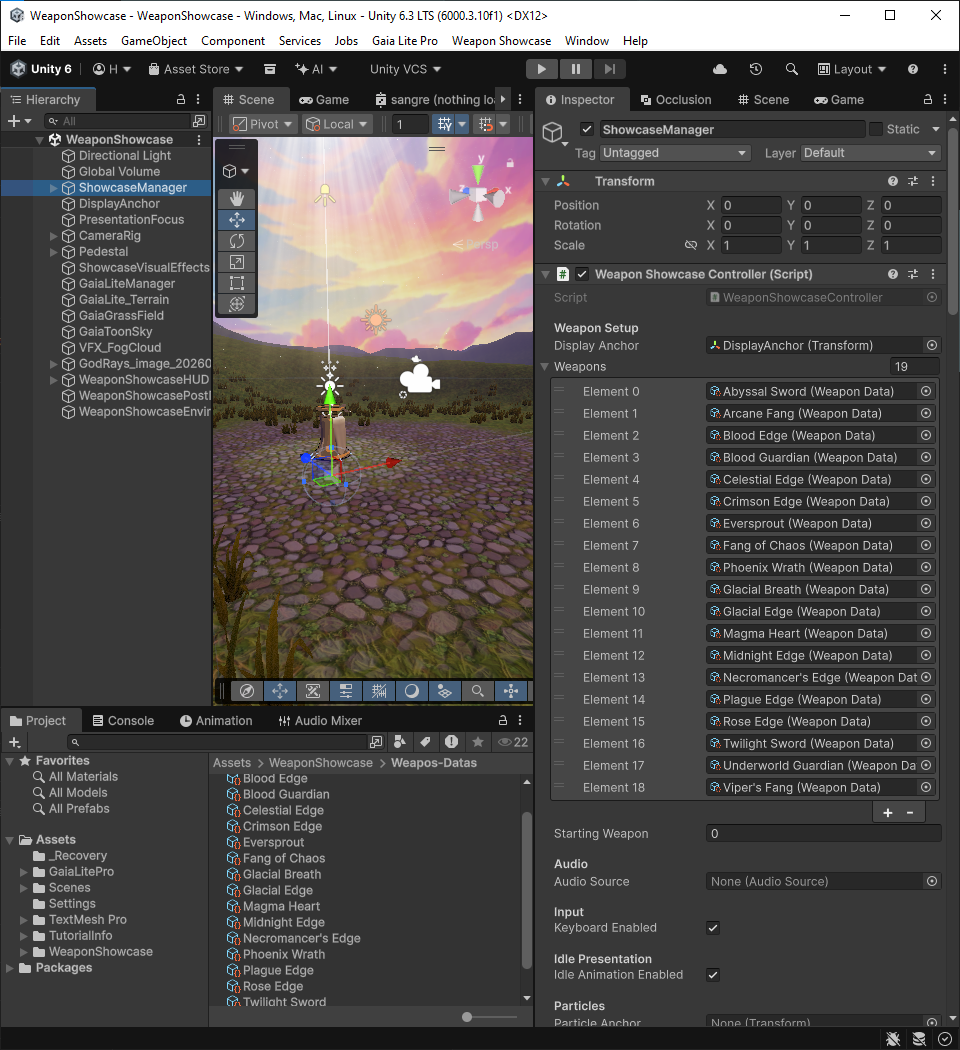Click the Pause button
This screenshot has width=960, height=1050.
pos(576,69)
